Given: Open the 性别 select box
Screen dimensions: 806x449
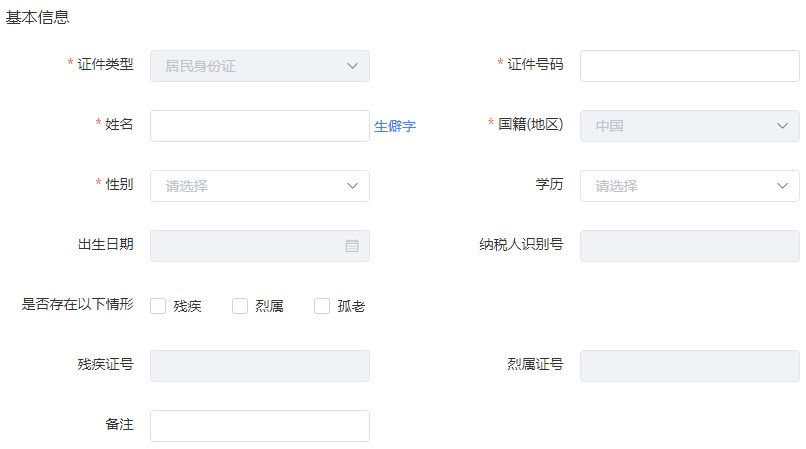Looking at the screenshot, I should pyautogui.click(x=250, y=186).
